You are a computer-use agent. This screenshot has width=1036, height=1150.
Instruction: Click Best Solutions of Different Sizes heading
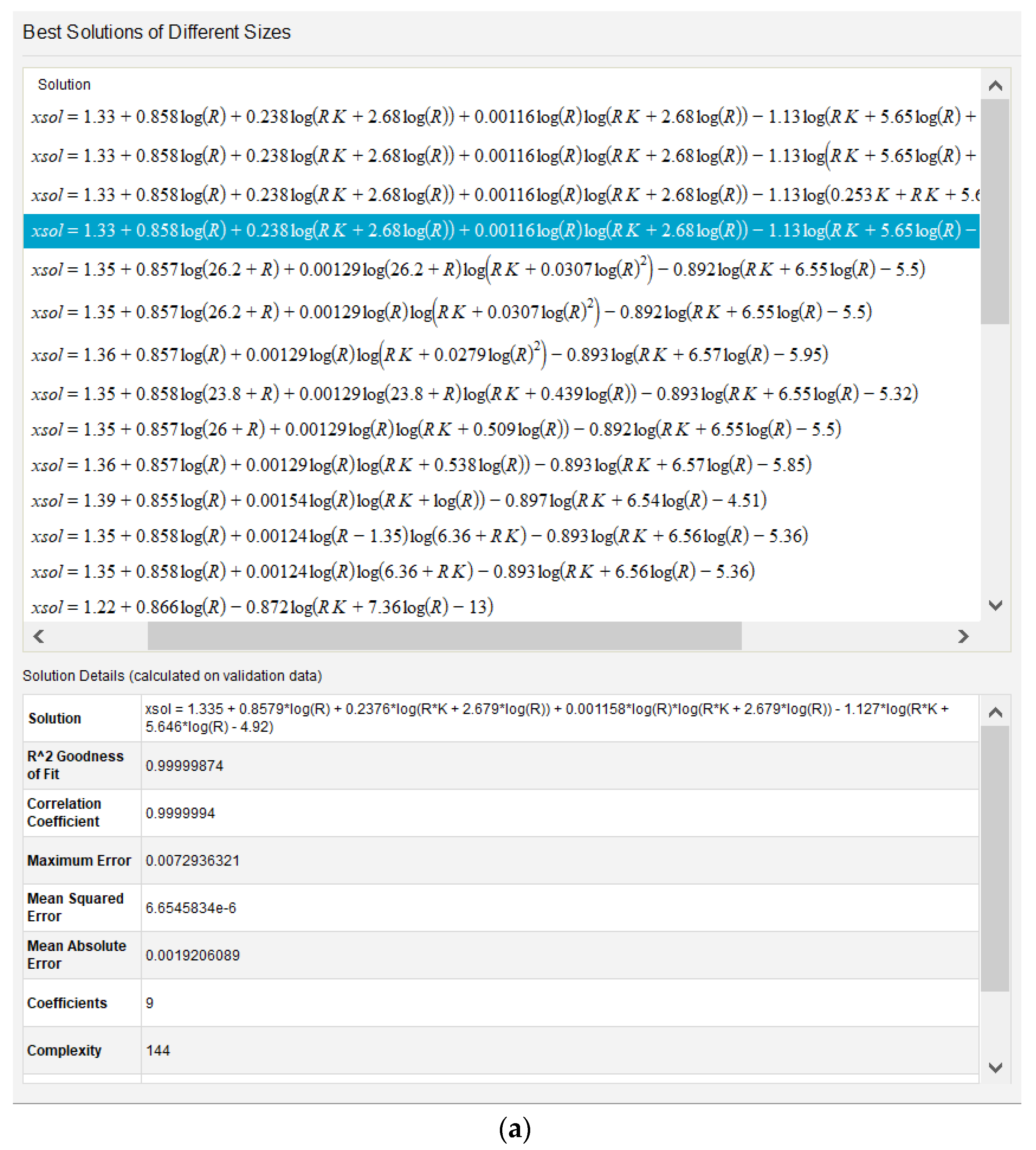[157, 32]
